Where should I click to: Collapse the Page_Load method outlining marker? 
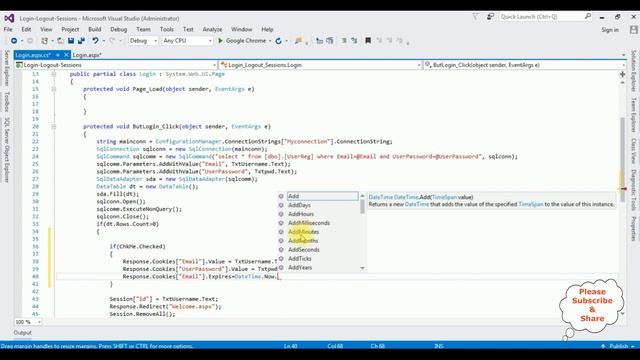[53, 89]
